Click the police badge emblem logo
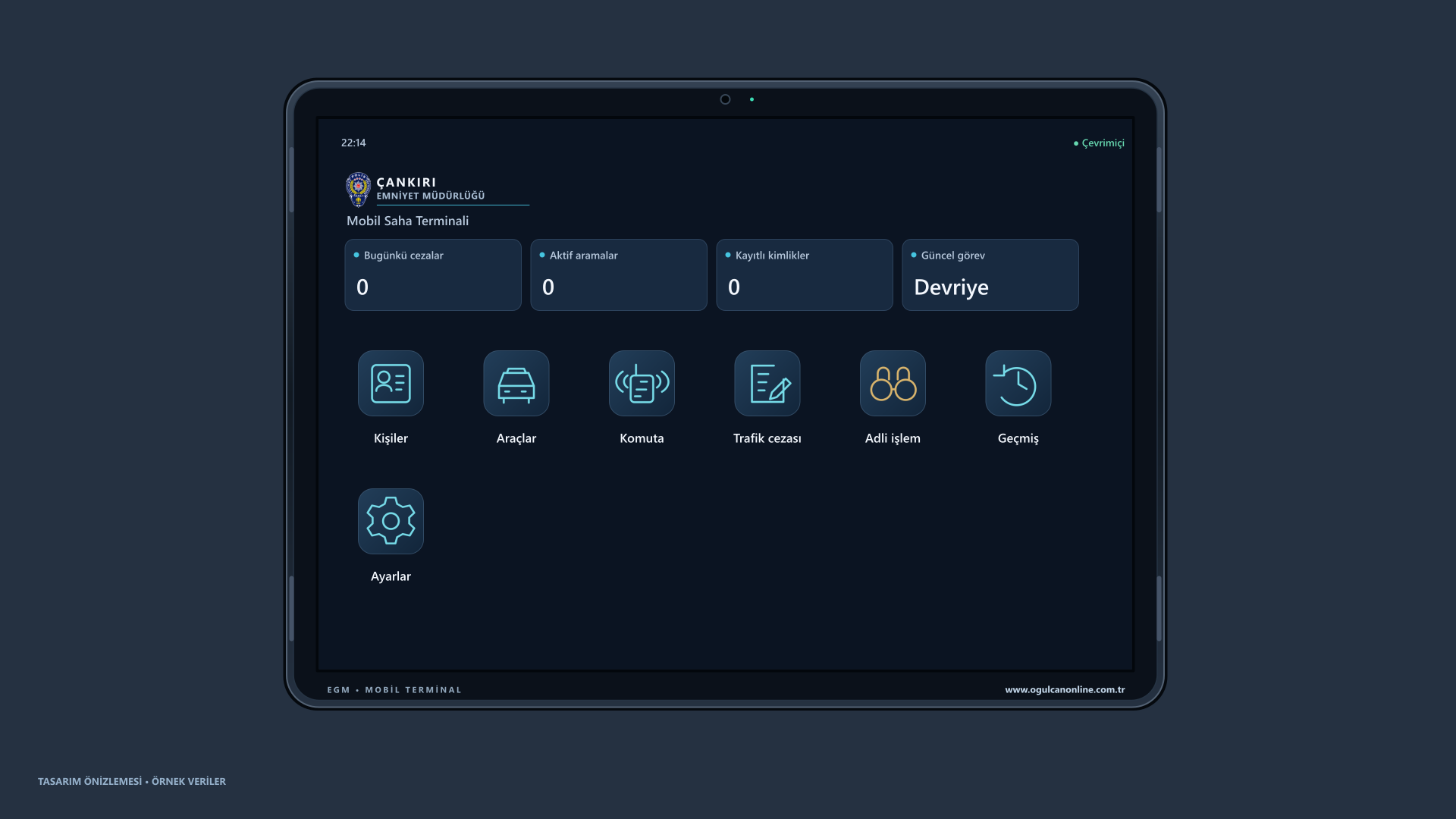This screenshot has width=1456, height=819. pos(358,190)
